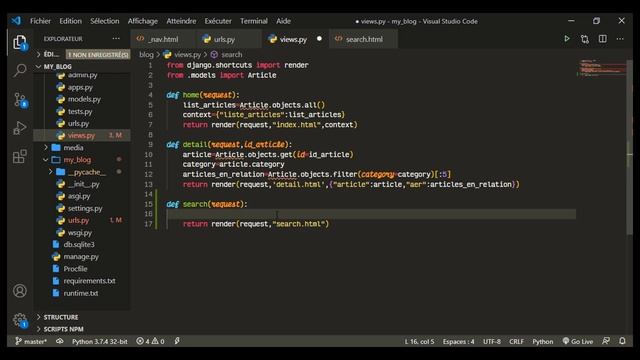Open the Terminal menu

coord(253,21)
